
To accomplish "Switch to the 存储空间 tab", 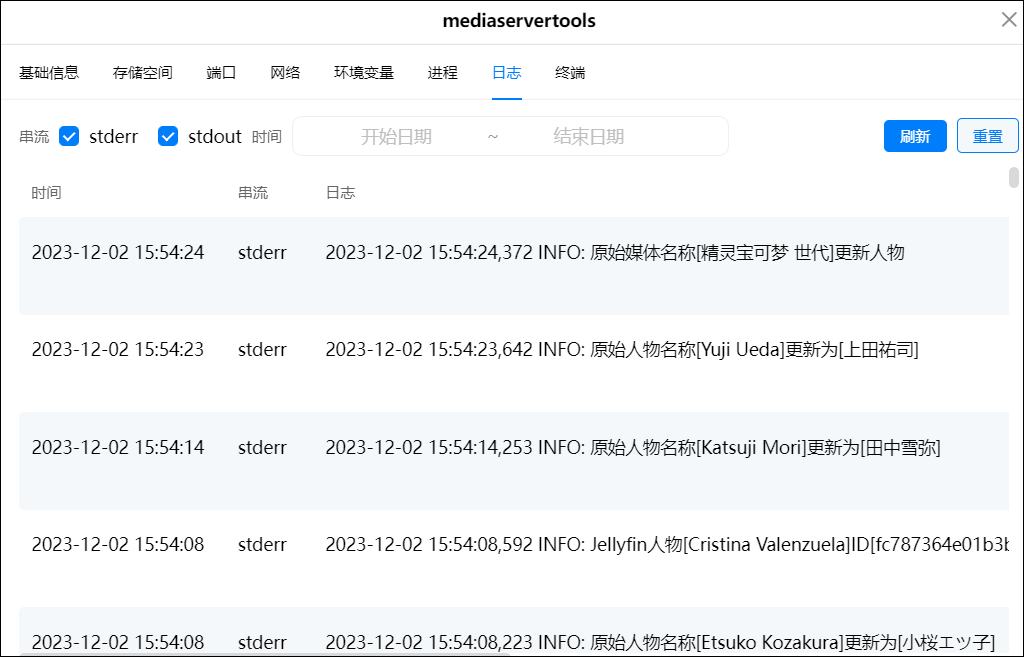I will tap(143, 72).
